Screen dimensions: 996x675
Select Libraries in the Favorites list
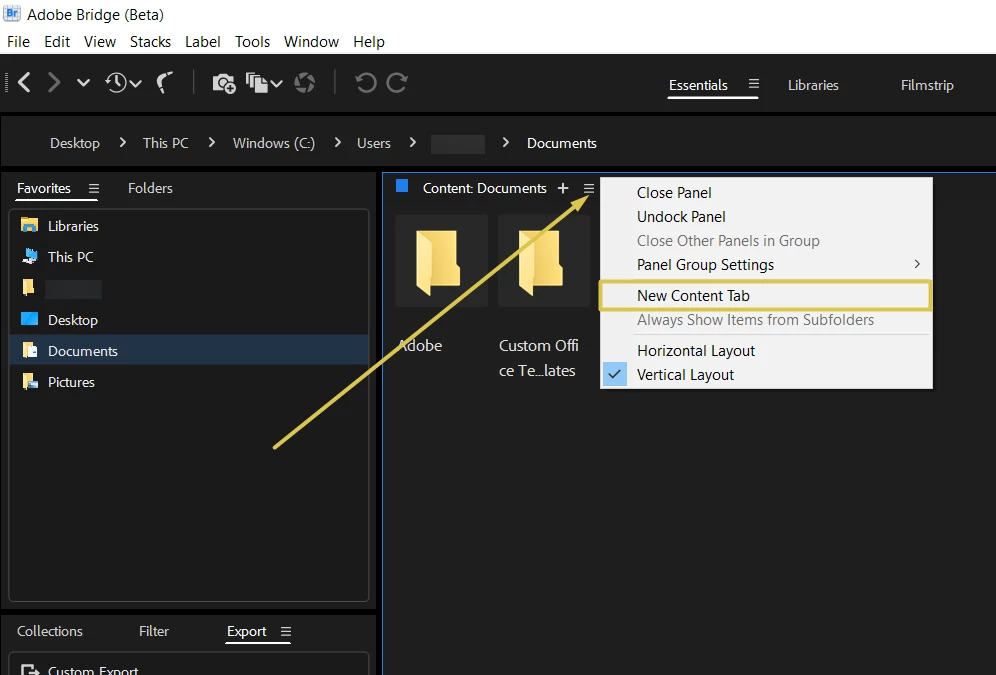pos(189,226)
